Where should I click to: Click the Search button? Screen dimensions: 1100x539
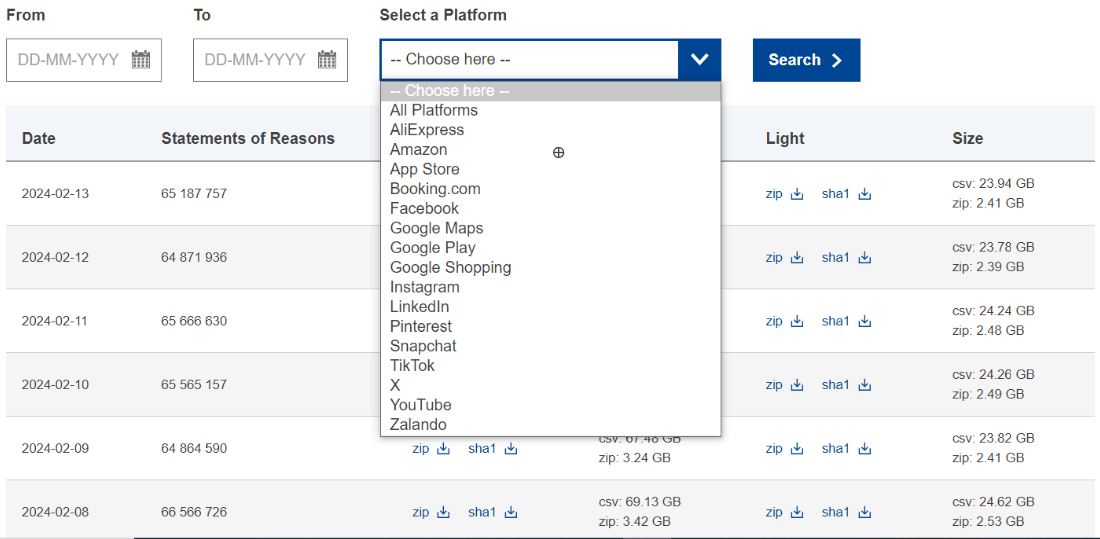(x=806, y=60)
